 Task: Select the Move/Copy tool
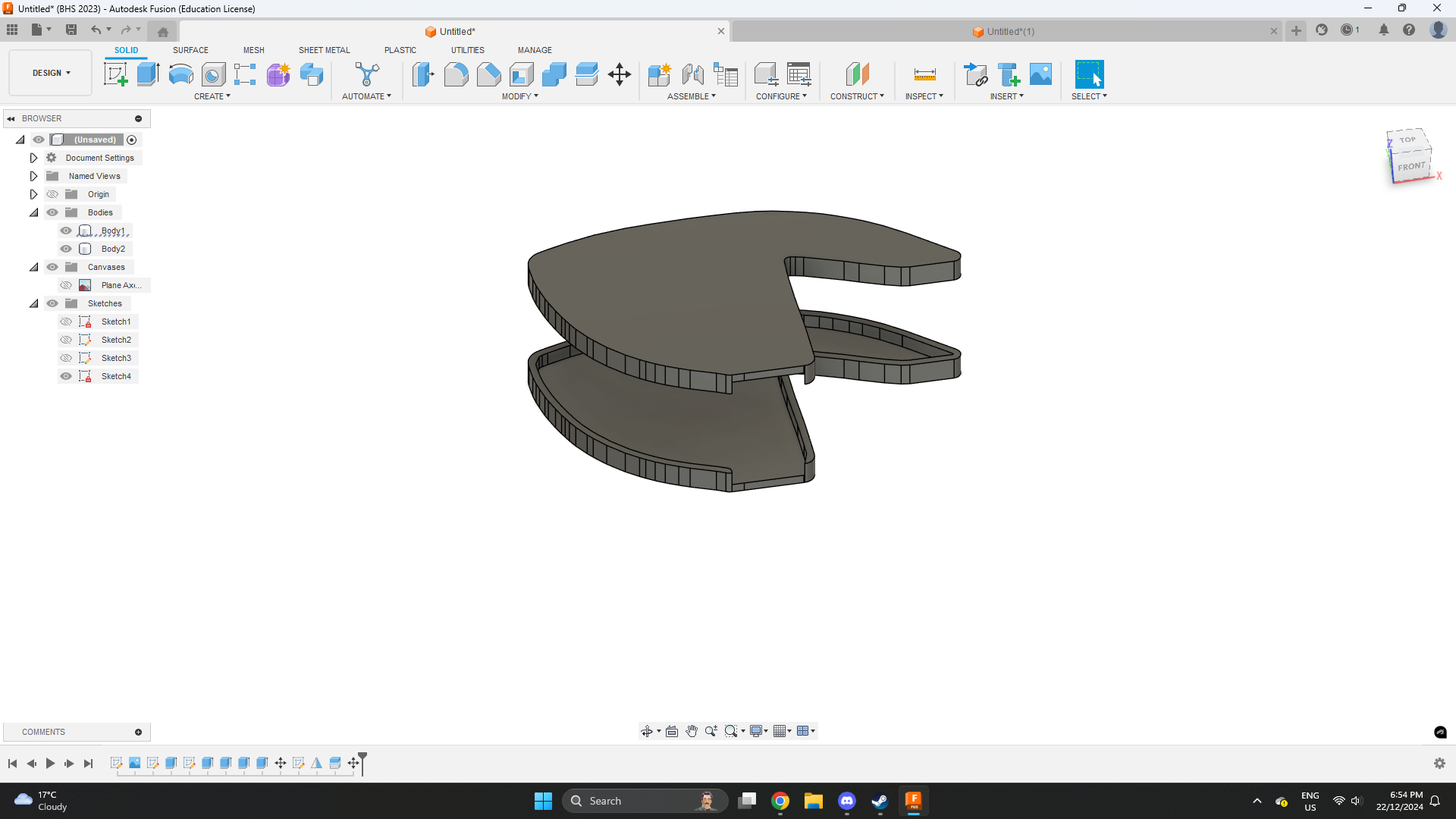pyautogui.click(x=620, y=74)
